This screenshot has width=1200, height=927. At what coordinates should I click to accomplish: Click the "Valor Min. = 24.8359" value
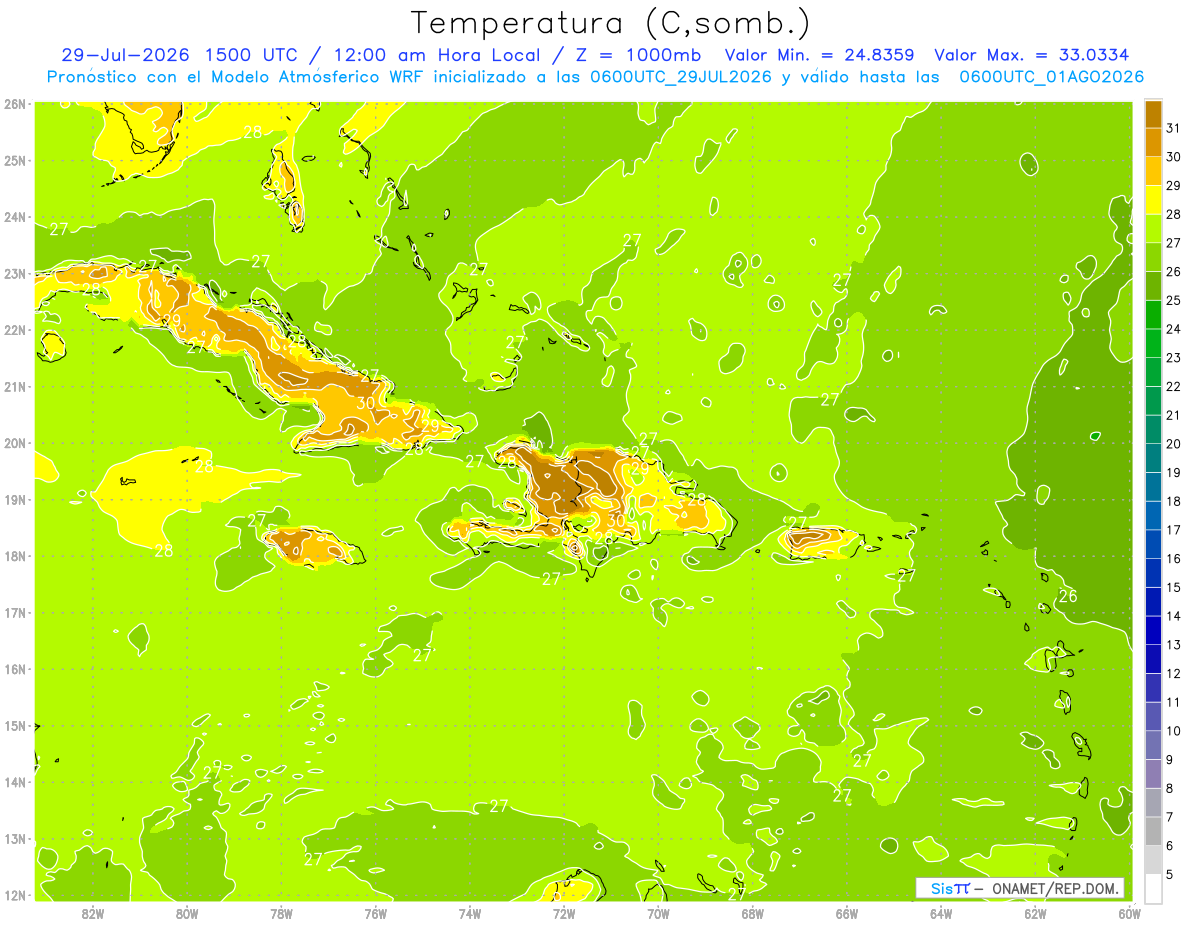pos(821,55)
